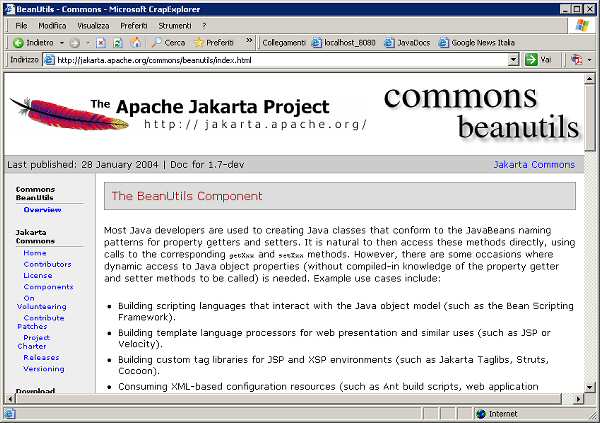Open the Releases sidebar link
This screenshot has height=423, width=600.
[x=41, y=358]
